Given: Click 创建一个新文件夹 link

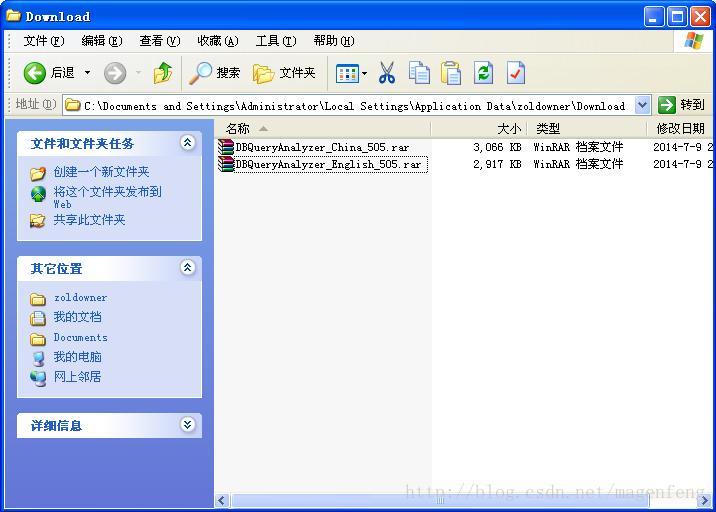Looking at the screenshot, I should pos(101,172).
